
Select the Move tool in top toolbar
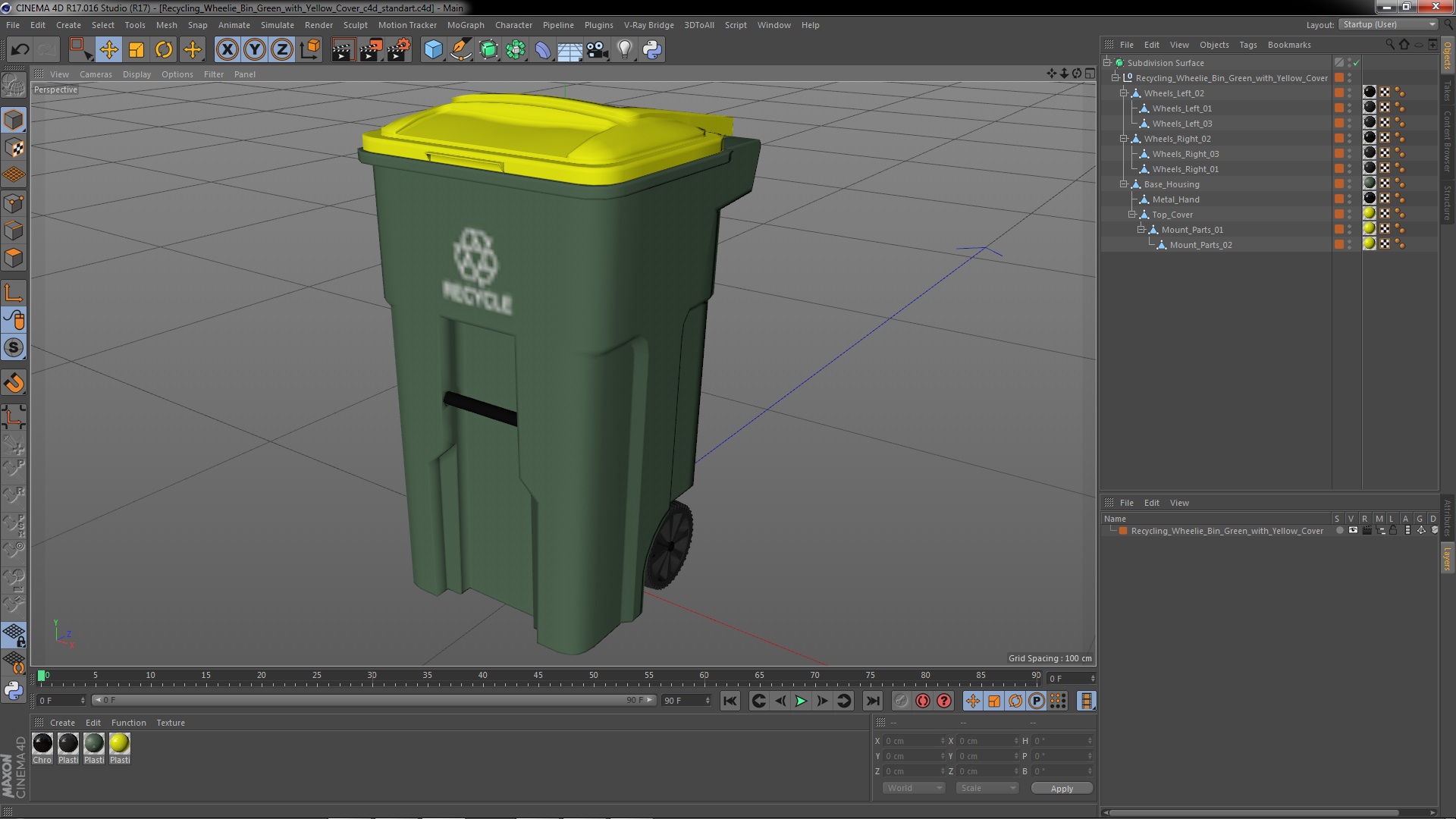tap(108, 50)
